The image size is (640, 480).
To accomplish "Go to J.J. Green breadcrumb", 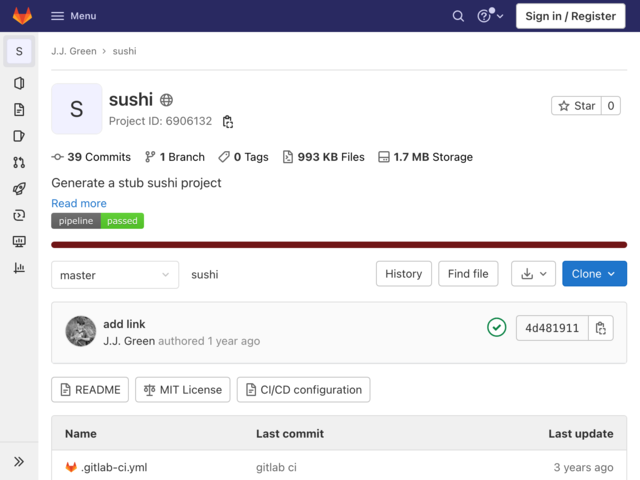I will coord(74,51).
